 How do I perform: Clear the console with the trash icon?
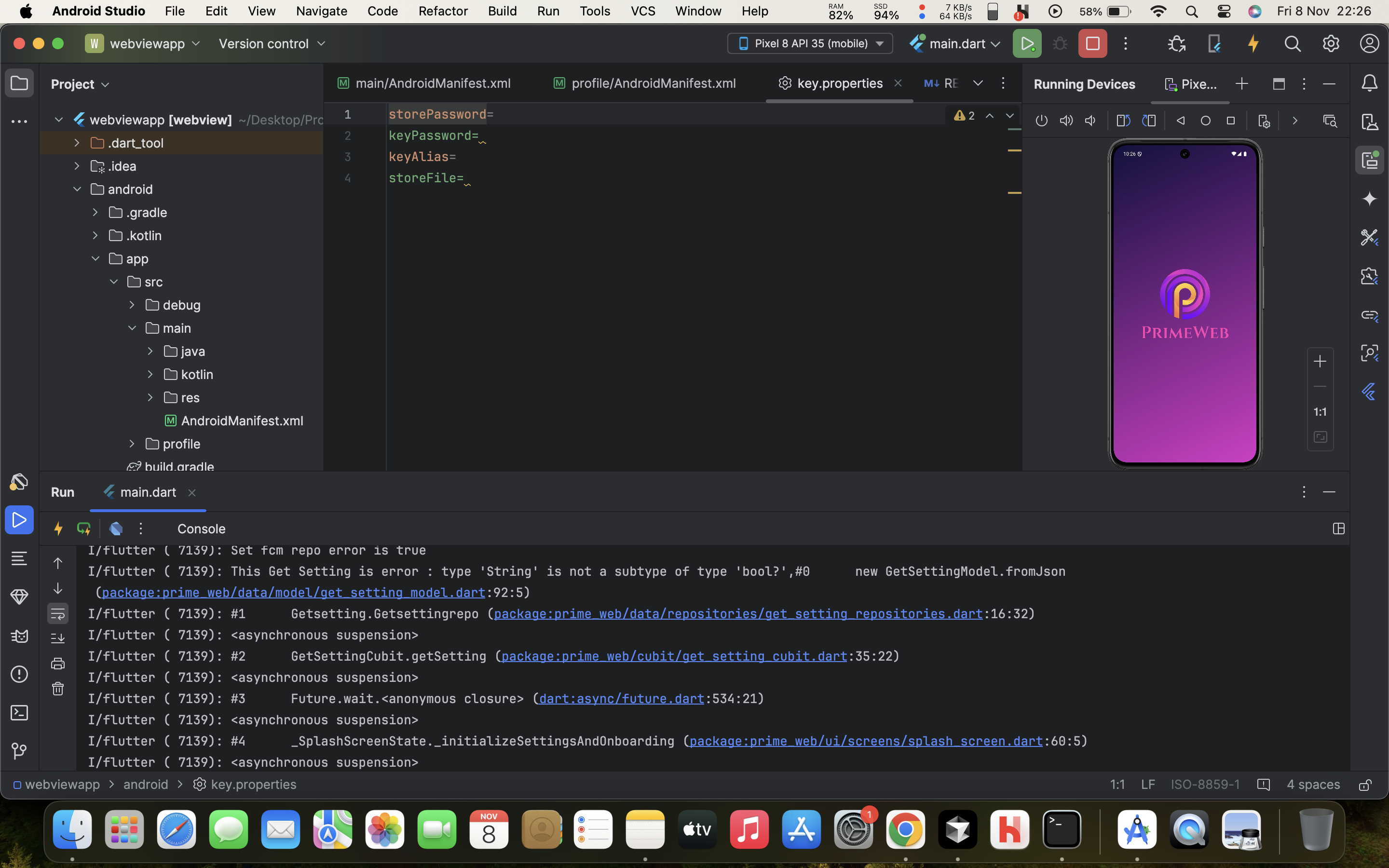(x=58, y=688)
